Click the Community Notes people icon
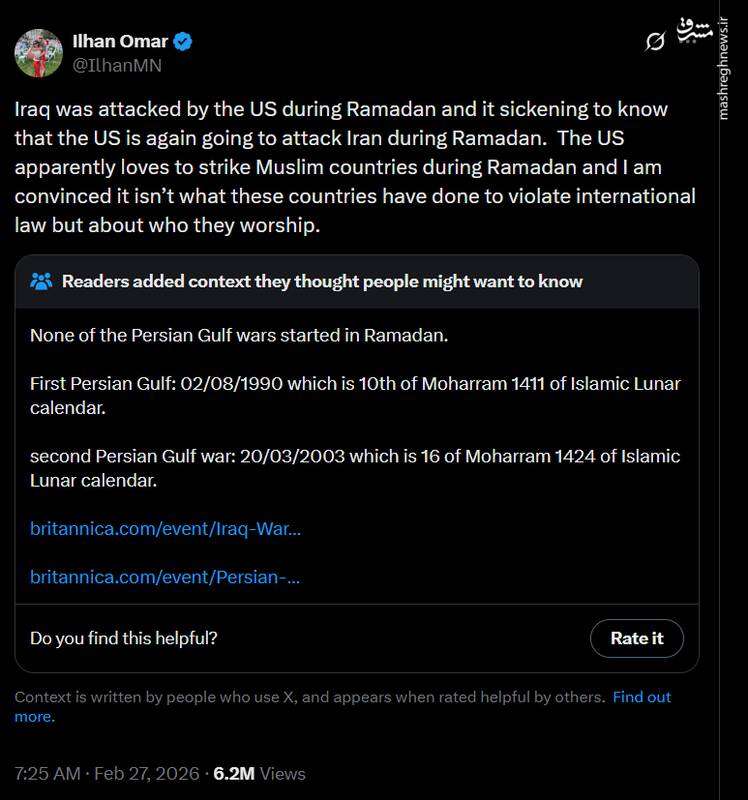The height and width of the screenshot is (800, 748). point(41,281)
